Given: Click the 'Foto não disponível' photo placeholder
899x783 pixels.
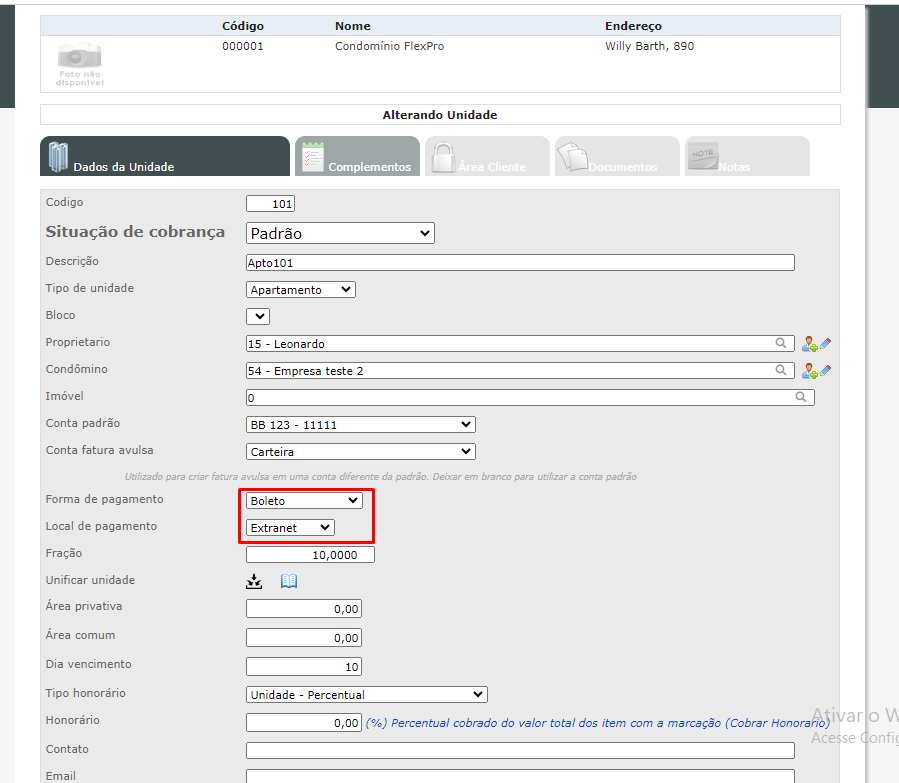Looking at the screenshot, I should click(x=80, y=64).
